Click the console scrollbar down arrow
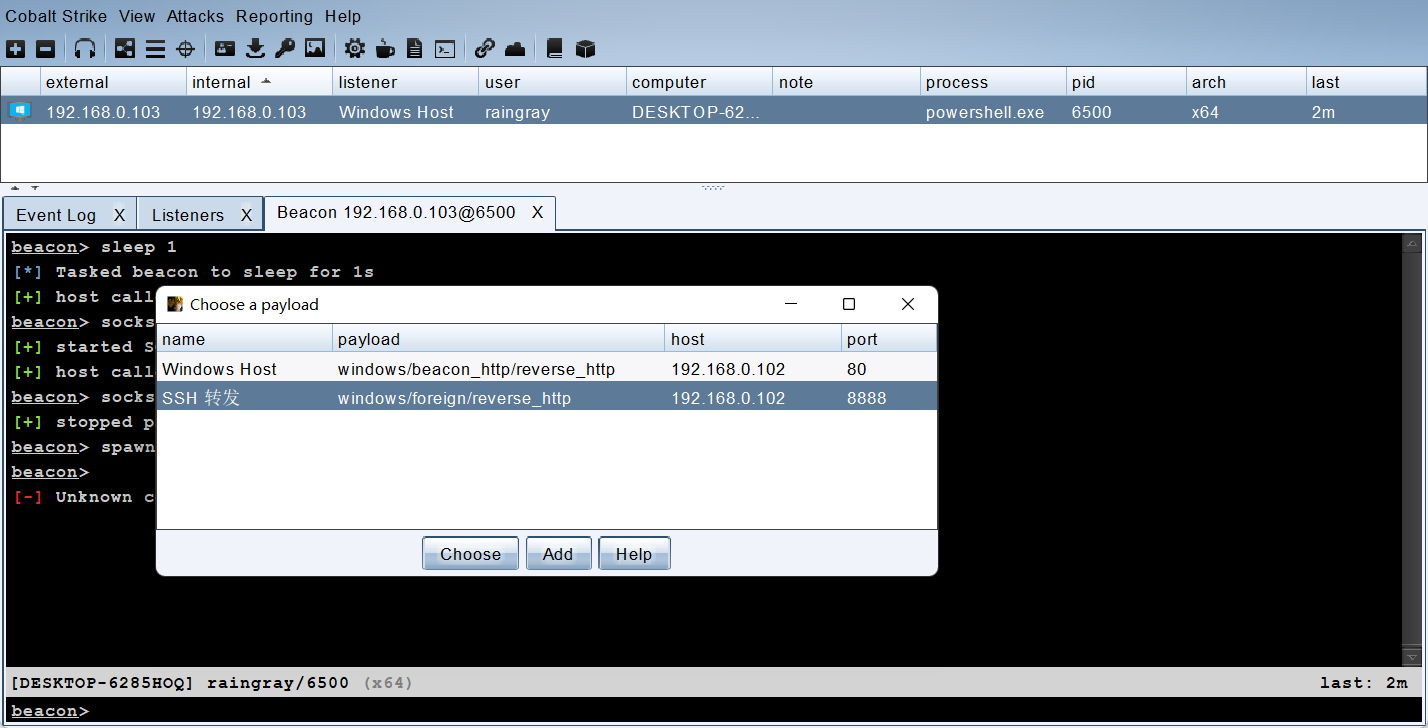Image resolution: width=1428 pixels, height=728 pixels. click(x=1411, y=657)
